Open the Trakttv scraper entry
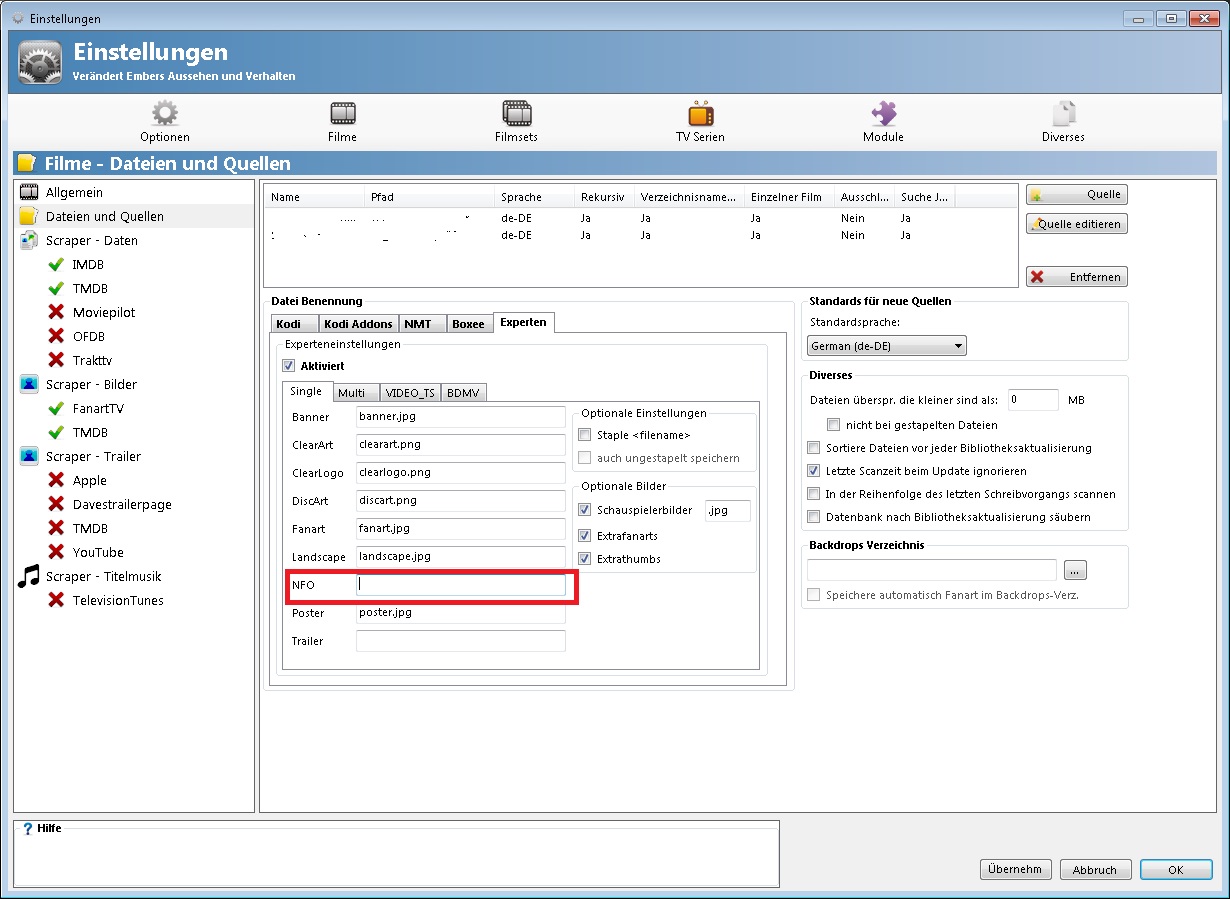 tap(92, 360)
